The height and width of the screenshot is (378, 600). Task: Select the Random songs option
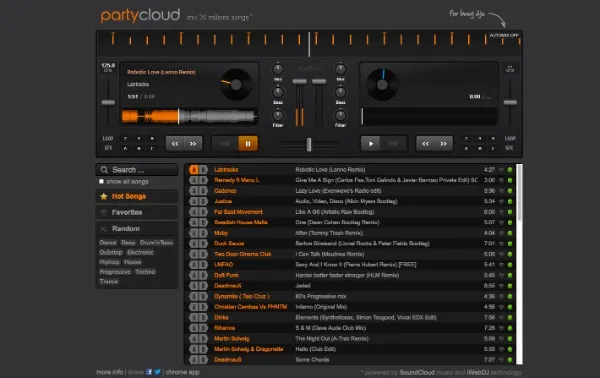pos(137,228)
